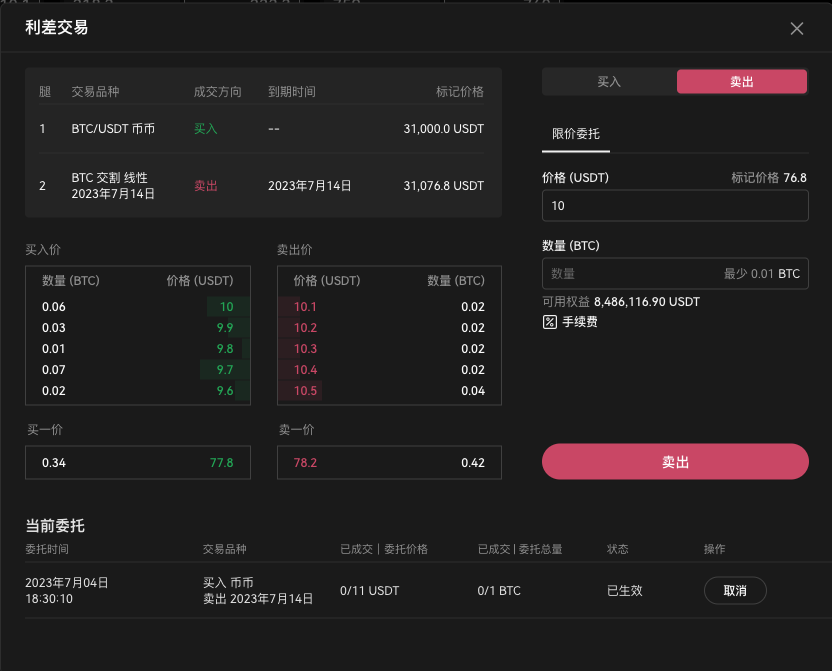
Task: Select leg 1 BTC/USDT 币币 row
Action: click(x=263, y=129)
